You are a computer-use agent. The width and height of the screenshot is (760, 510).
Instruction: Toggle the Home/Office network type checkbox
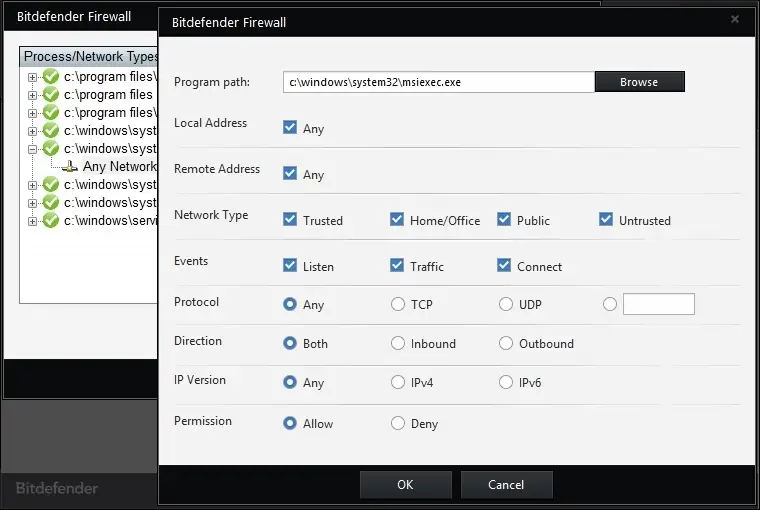click(x=397, y=220)
